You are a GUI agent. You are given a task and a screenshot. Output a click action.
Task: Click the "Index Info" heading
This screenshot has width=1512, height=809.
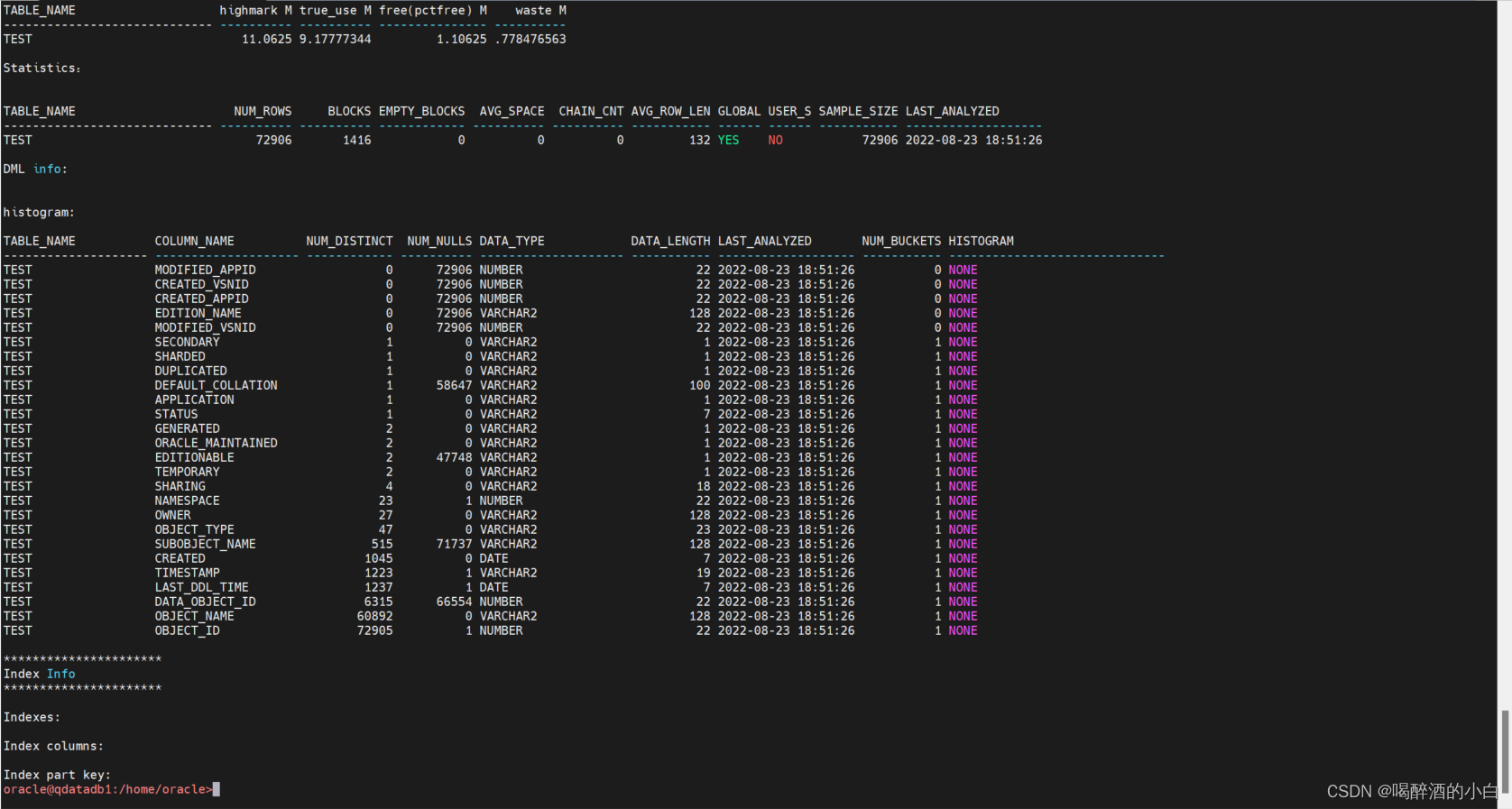click(x=39, y=675)
